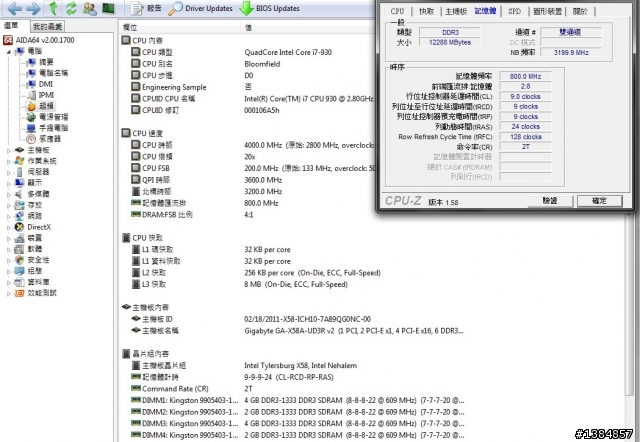Select the Gigabyte GA-X58A-UD3R v2 row

pos(298,331)
